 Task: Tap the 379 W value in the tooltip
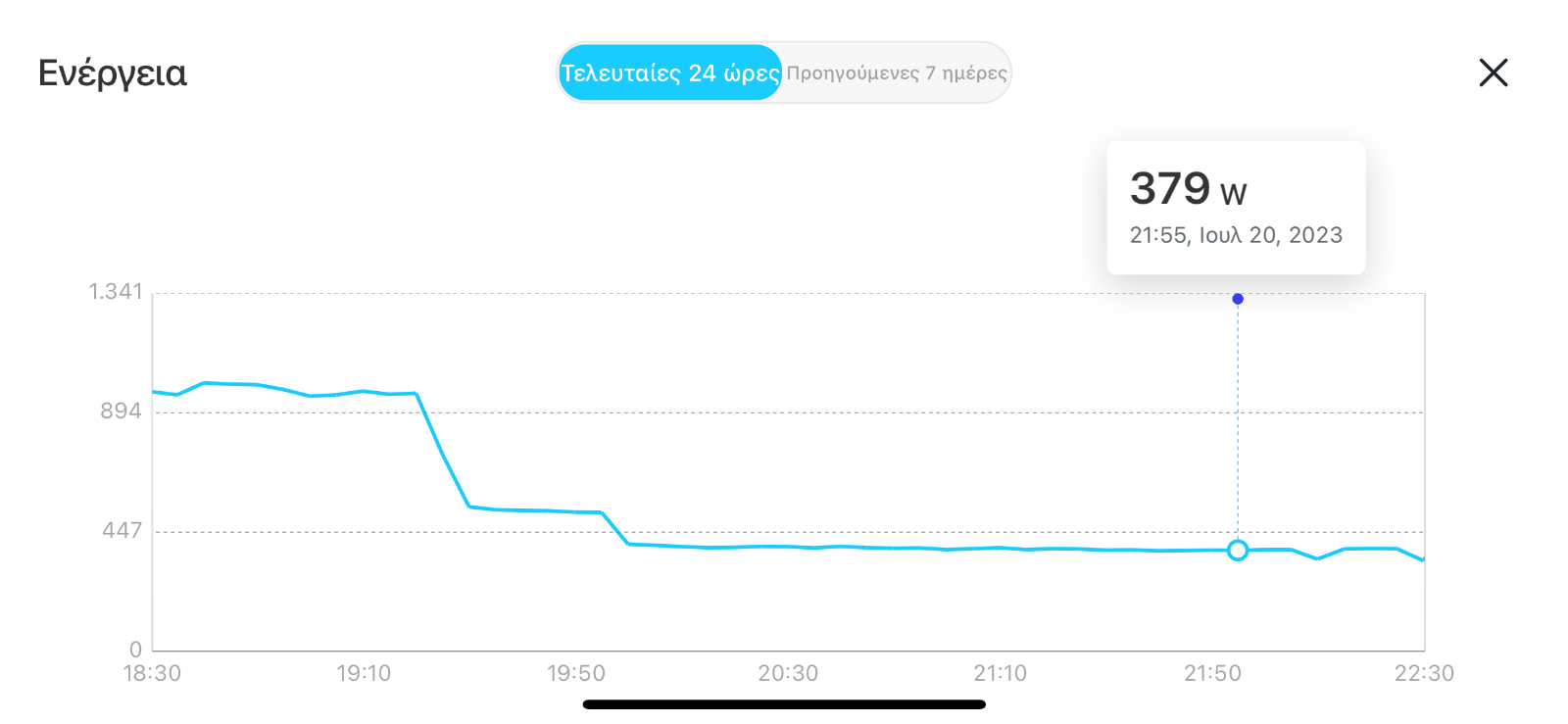1188,188
